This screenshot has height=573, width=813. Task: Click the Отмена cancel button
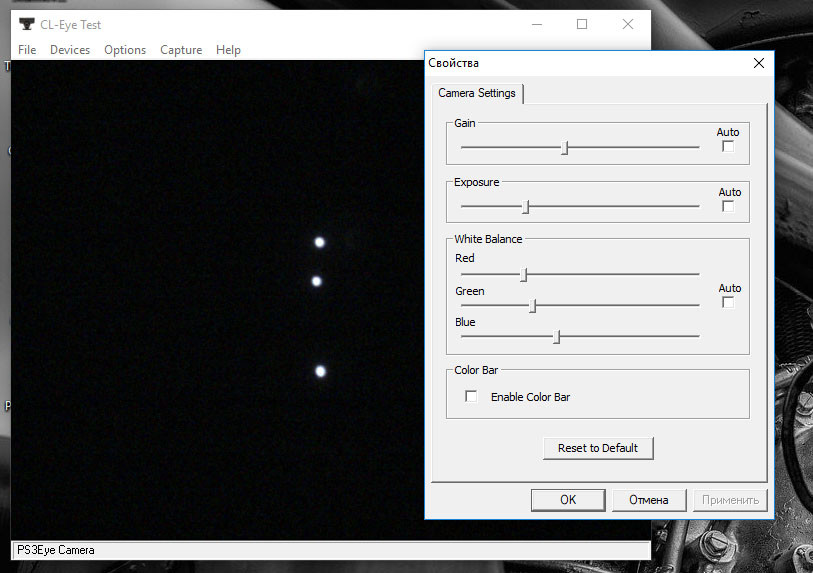[x=648, y=500]
